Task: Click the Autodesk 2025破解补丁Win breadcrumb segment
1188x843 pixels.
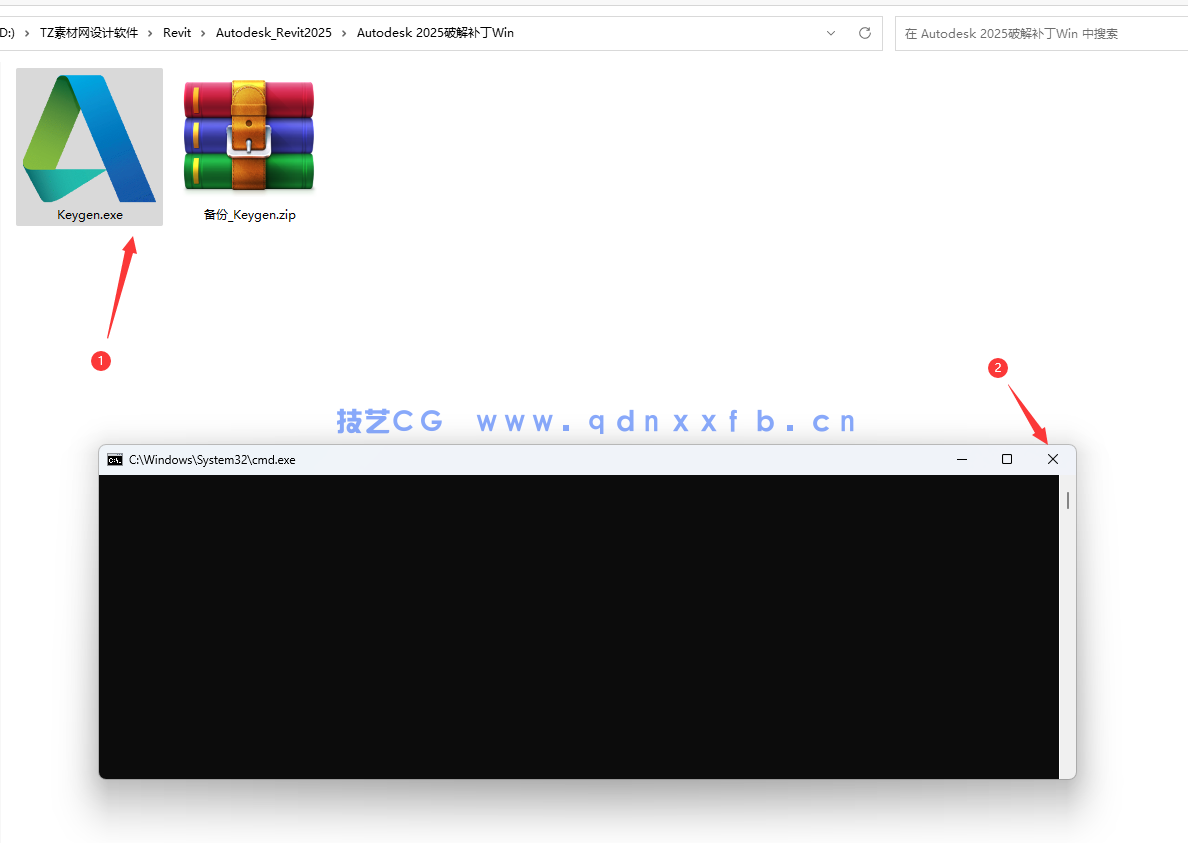Action: [435, 33]
